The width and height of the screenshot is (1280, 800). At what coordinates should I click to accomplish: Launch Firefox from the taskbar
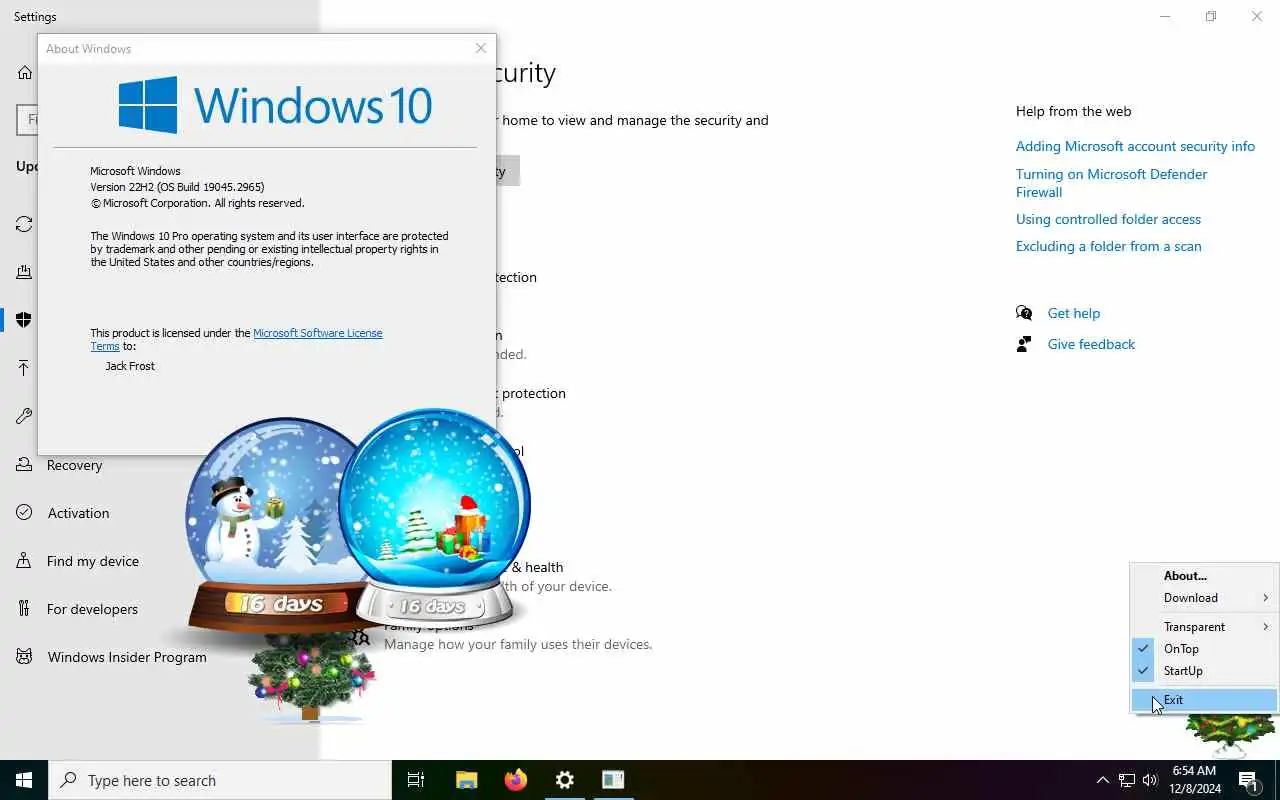516,780
